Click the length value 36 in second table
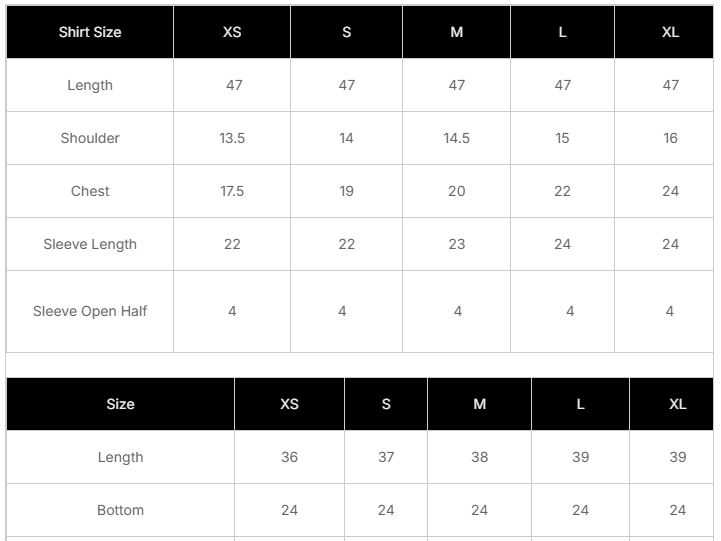 coord(289,457)
